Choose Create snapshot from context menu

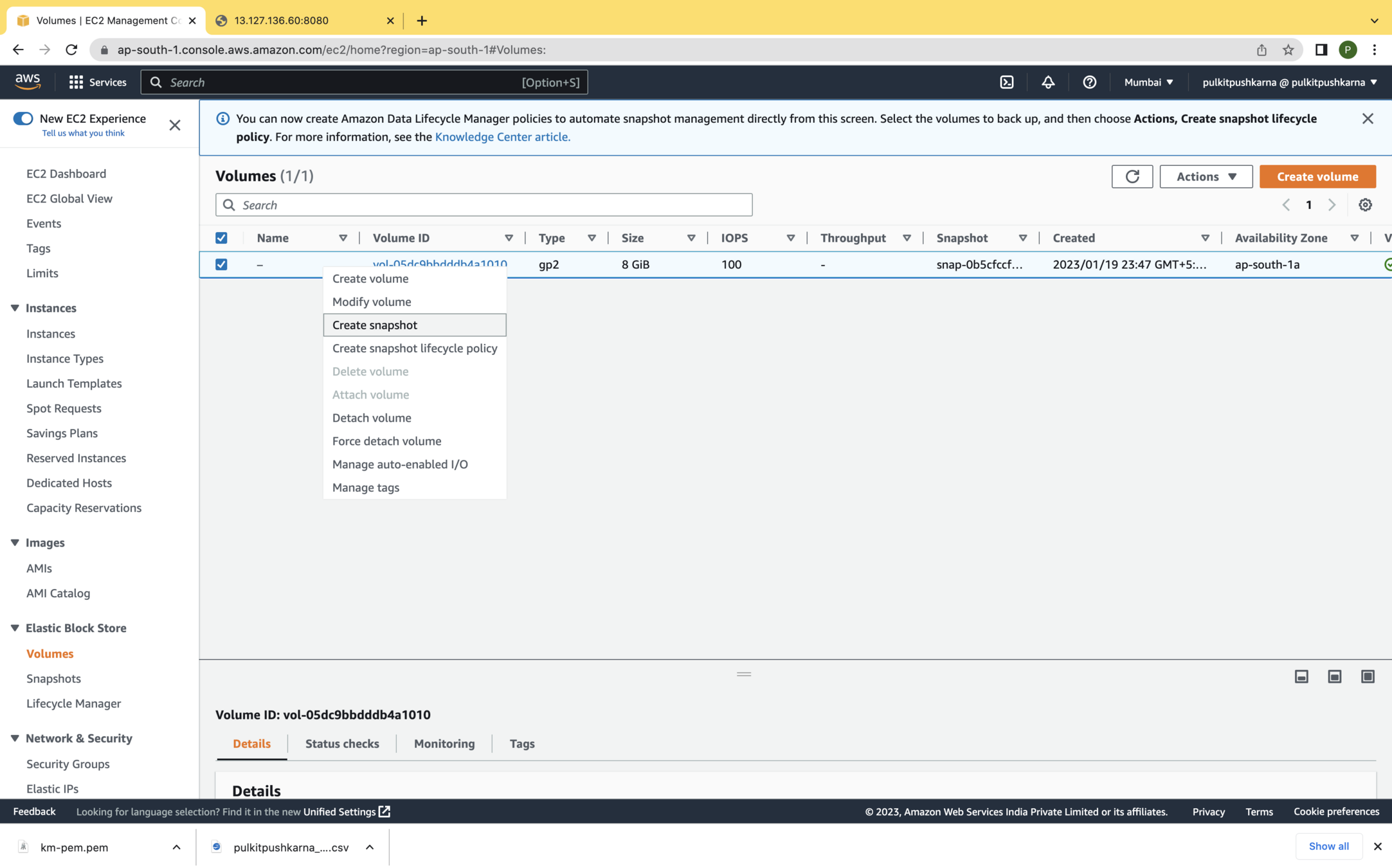375,325
